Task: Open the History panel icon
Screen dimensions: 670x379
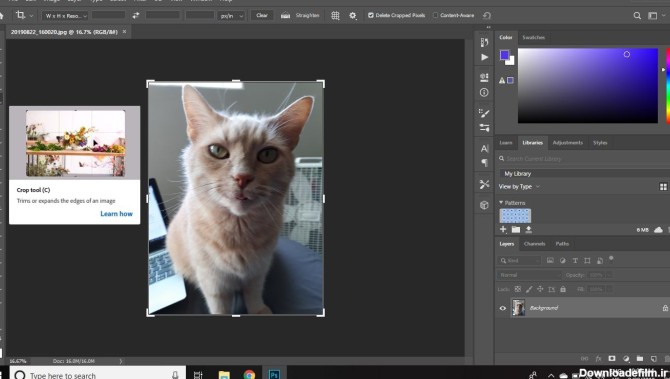Action: 484,42
